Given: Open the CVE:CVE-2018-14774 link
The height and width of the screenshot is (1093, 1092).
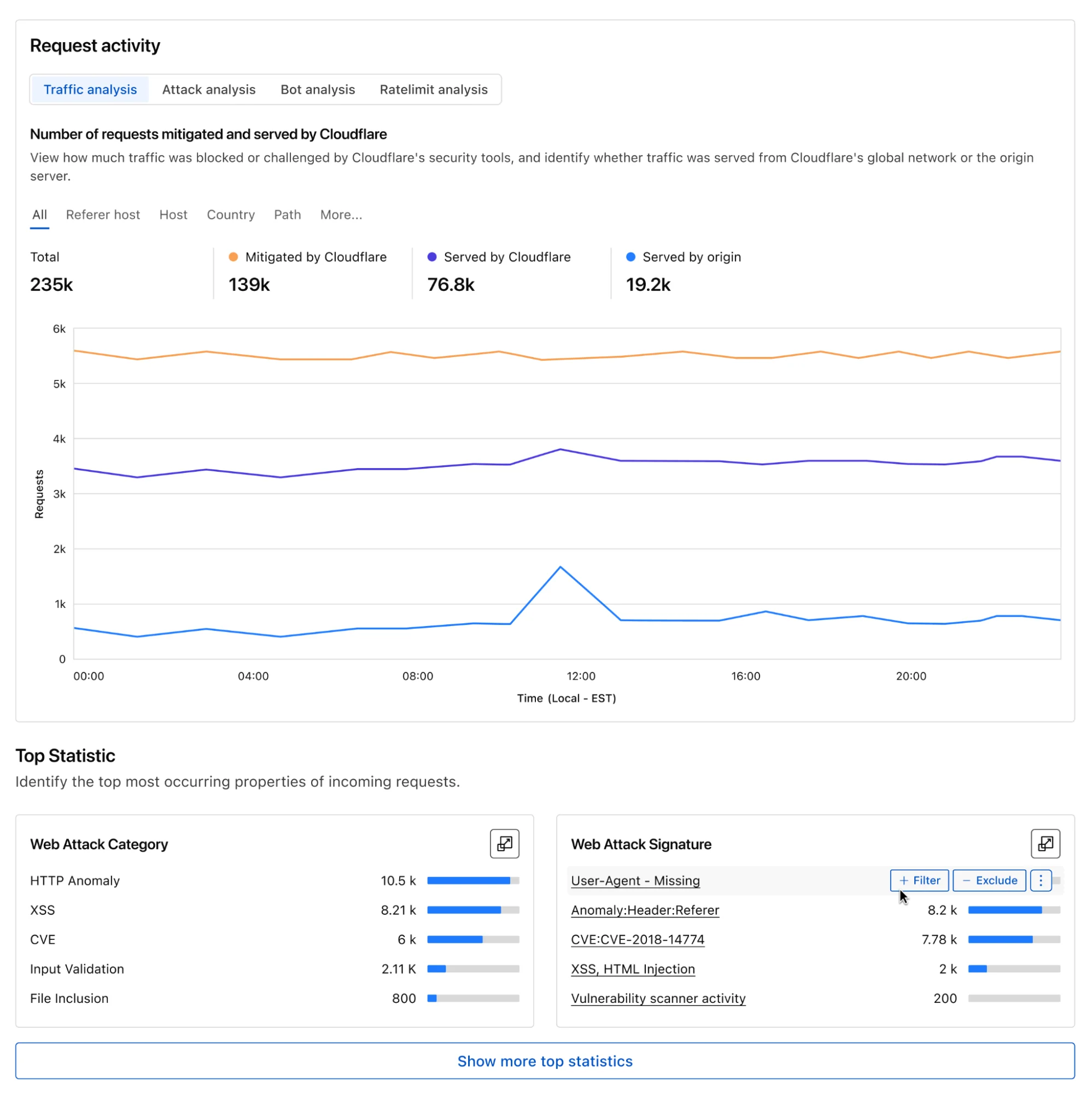Looking at the screenshot, I should (x=638, y=940).
